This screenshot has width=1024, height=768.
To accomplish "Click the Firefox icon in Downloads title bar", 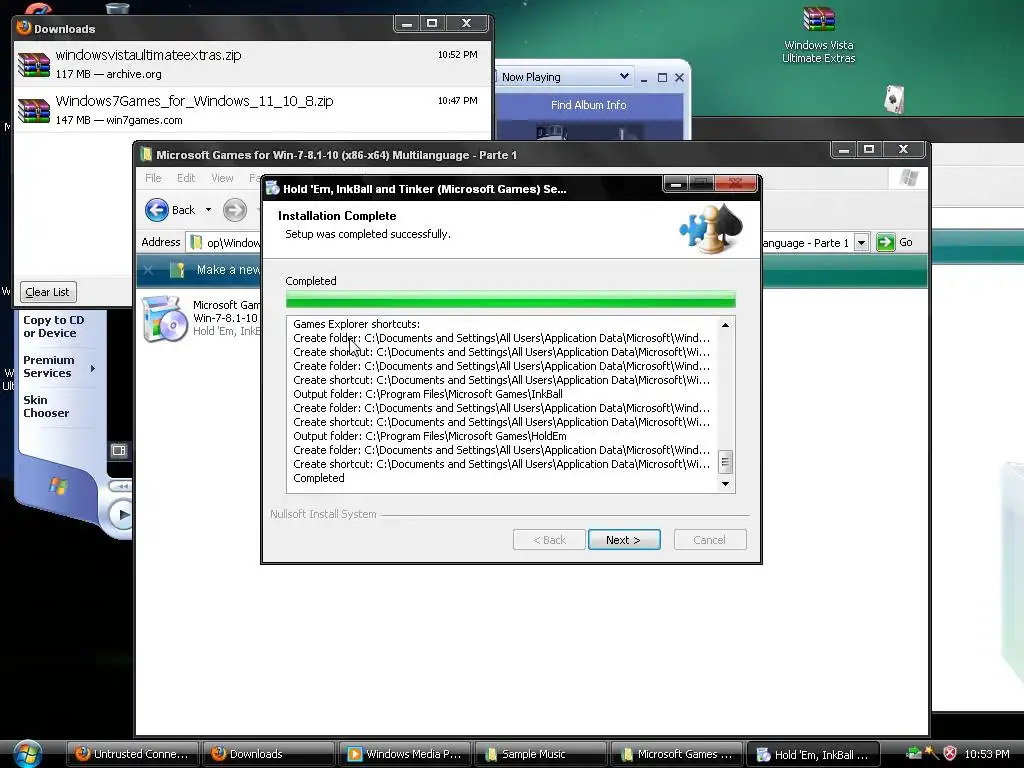I will pos(24,28).
